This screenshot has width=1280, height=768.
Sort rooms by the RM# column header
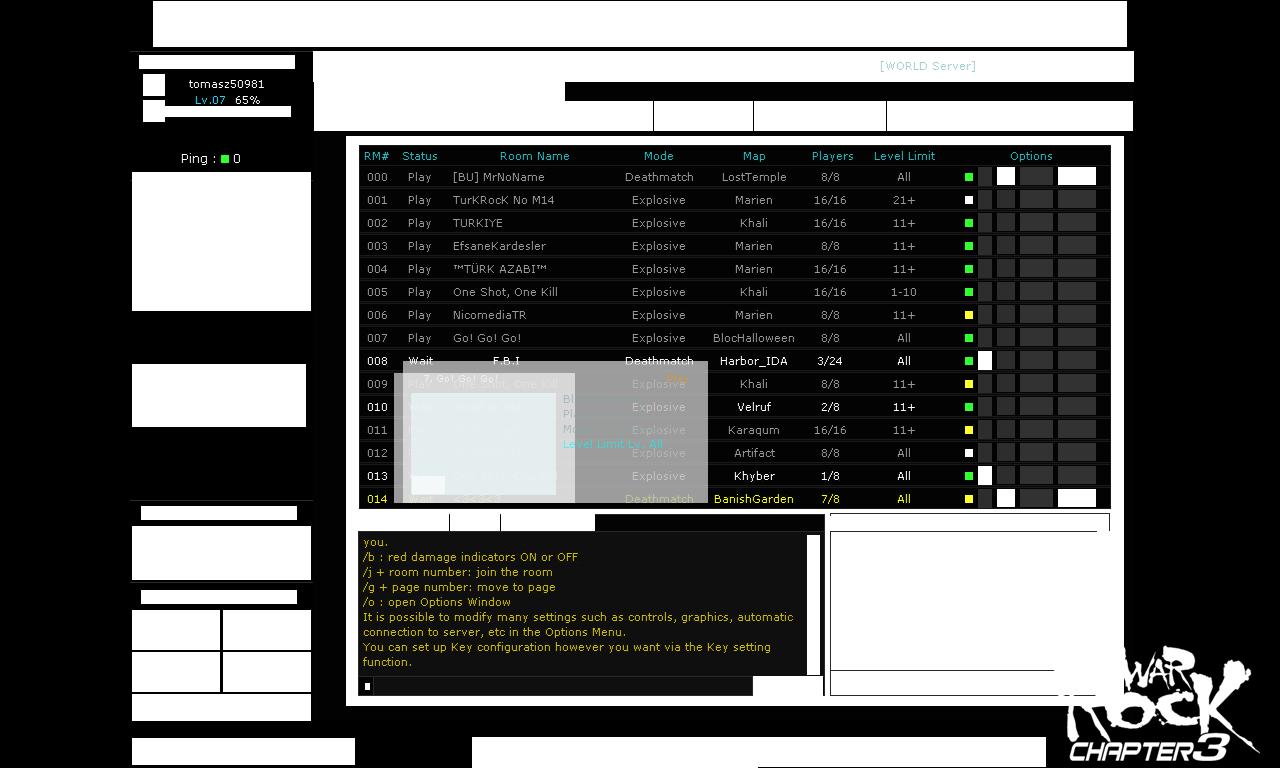pyautogui.click(x=377, y=156)
